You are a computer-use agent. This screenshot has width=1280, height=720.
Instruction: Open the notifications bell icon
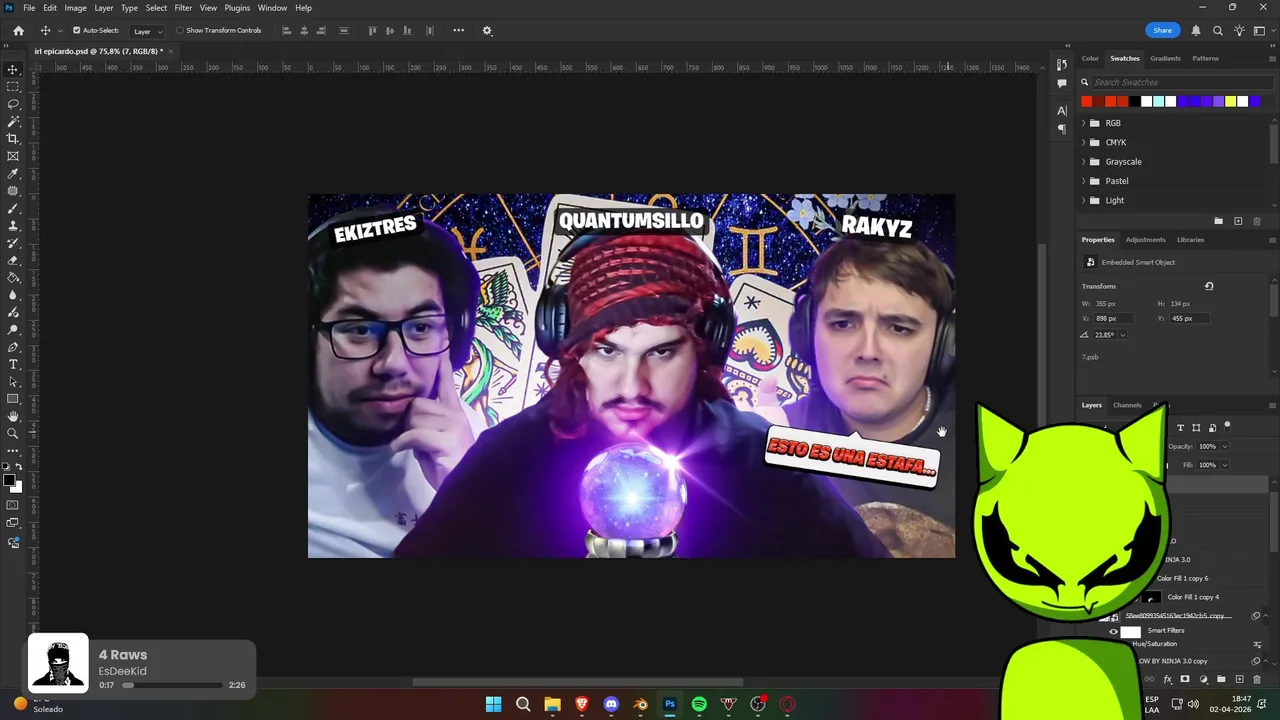click(1196, 31)
